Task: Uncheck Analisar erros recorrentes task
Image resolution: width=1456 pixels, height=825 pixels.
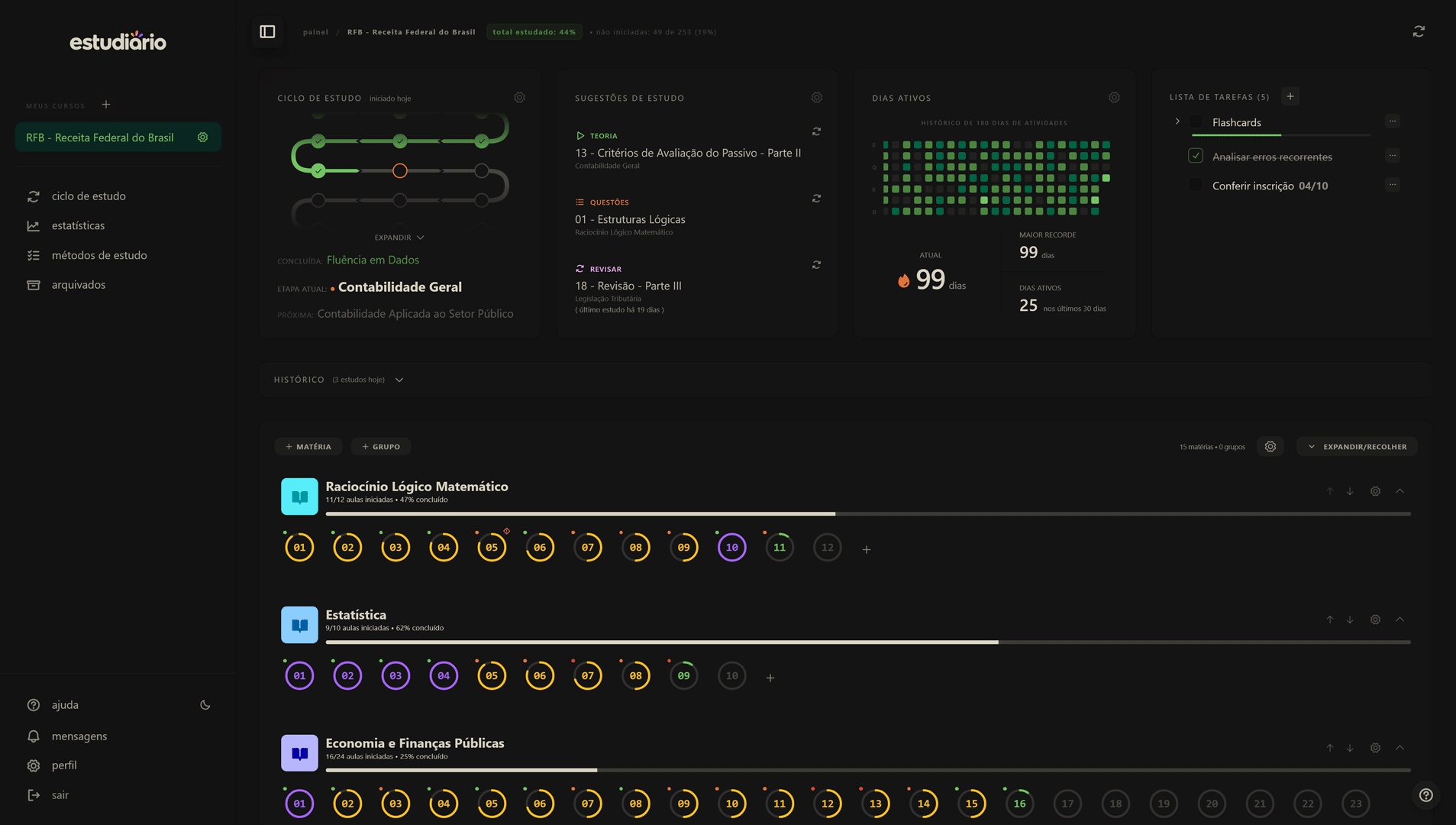Action: 1196,156
